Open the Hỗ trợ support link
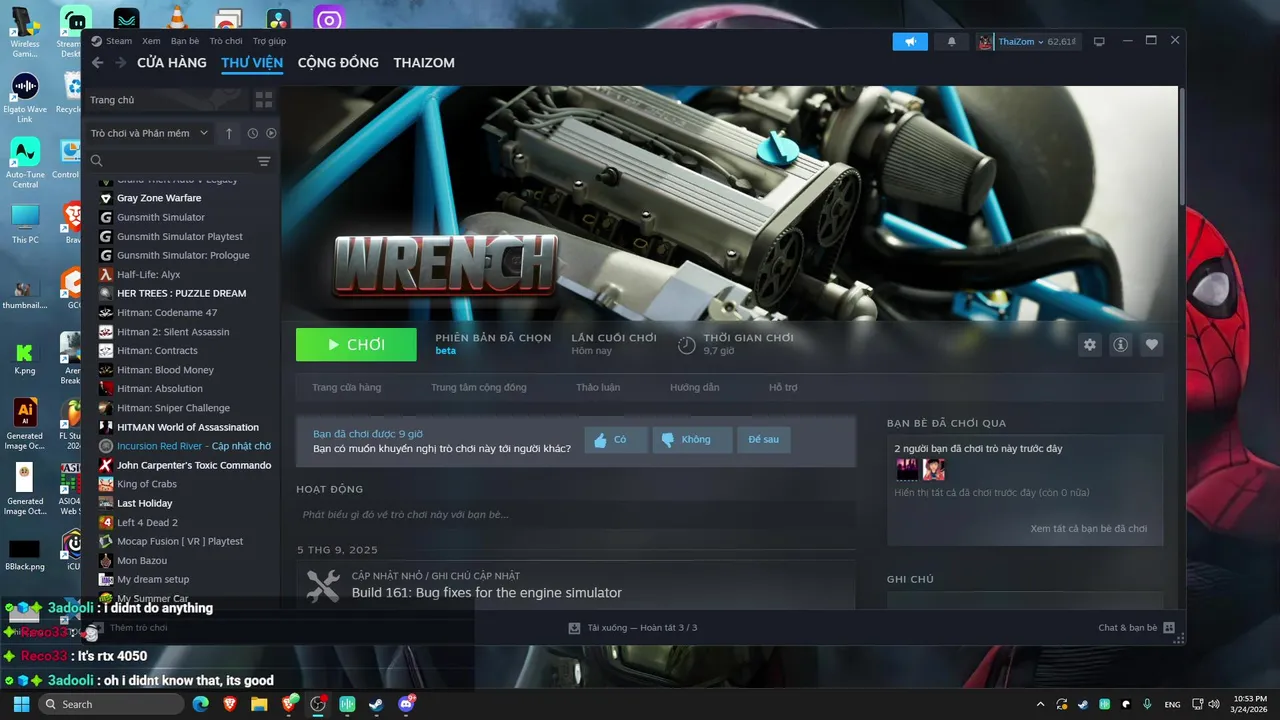Viewport: 1280px width, 720px height. [x=783, y=387]
